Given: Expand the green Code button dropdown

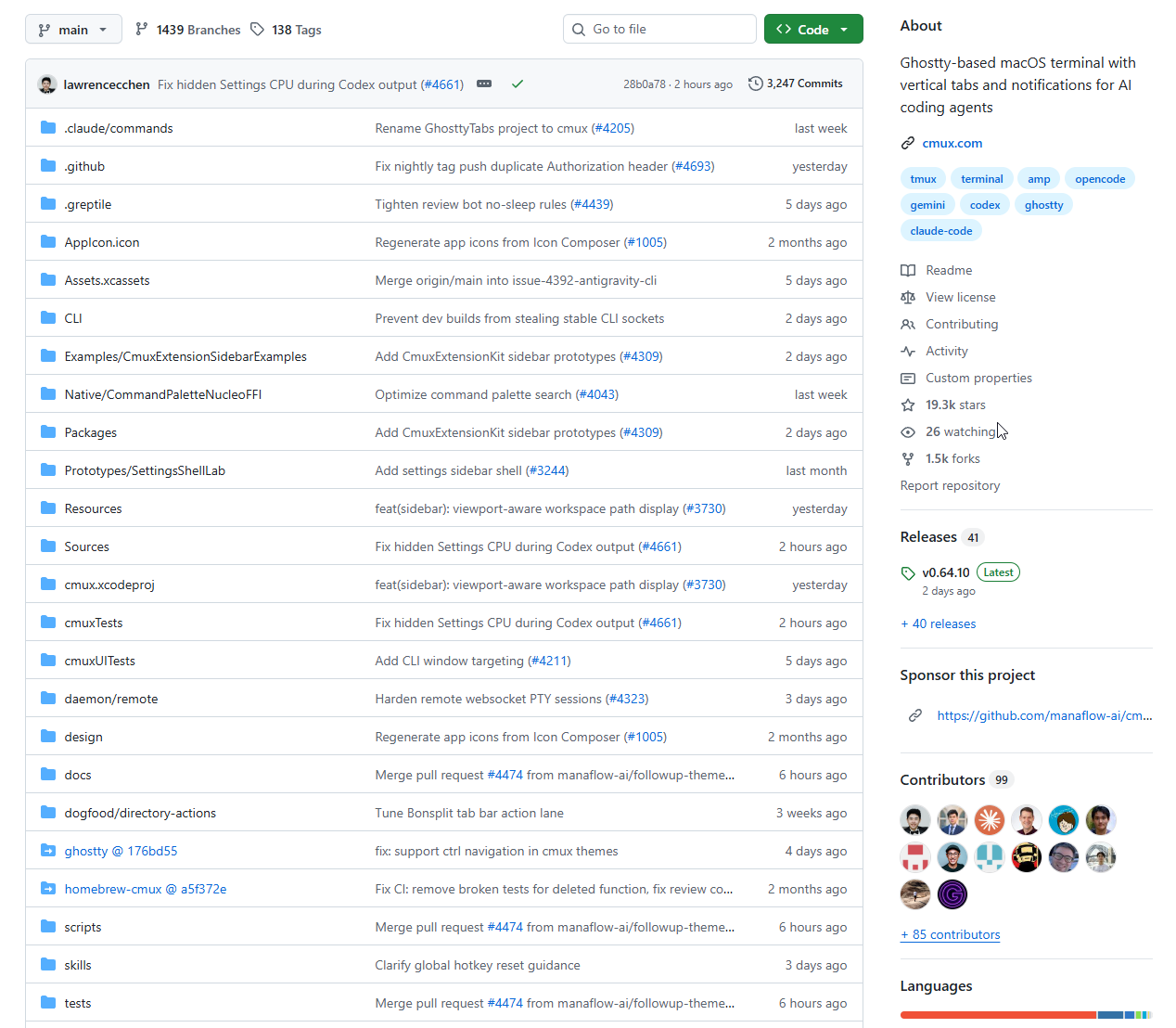Looking at the screenshot, I should pos(813,30).
